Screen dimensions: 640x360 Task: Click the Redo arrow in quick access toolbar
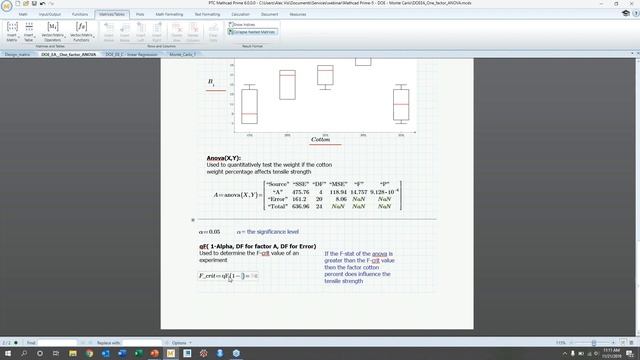coord(51,3)
